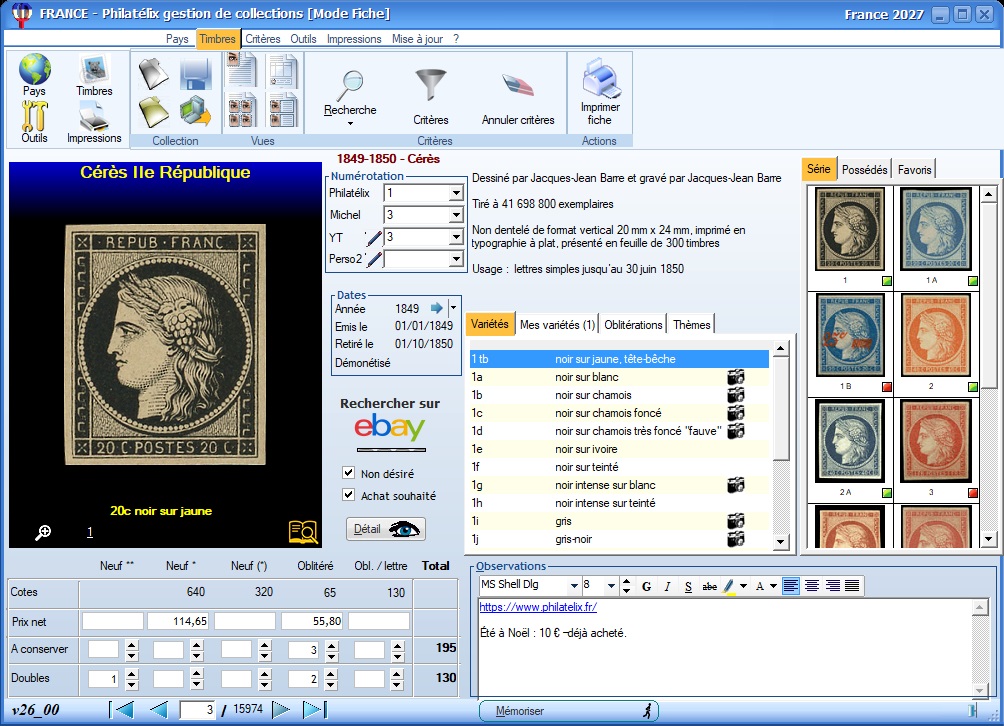Switch to the Possédés tab
This screenshot has width=1004, height=726.
pyautogui.click(x=864, y=170)
